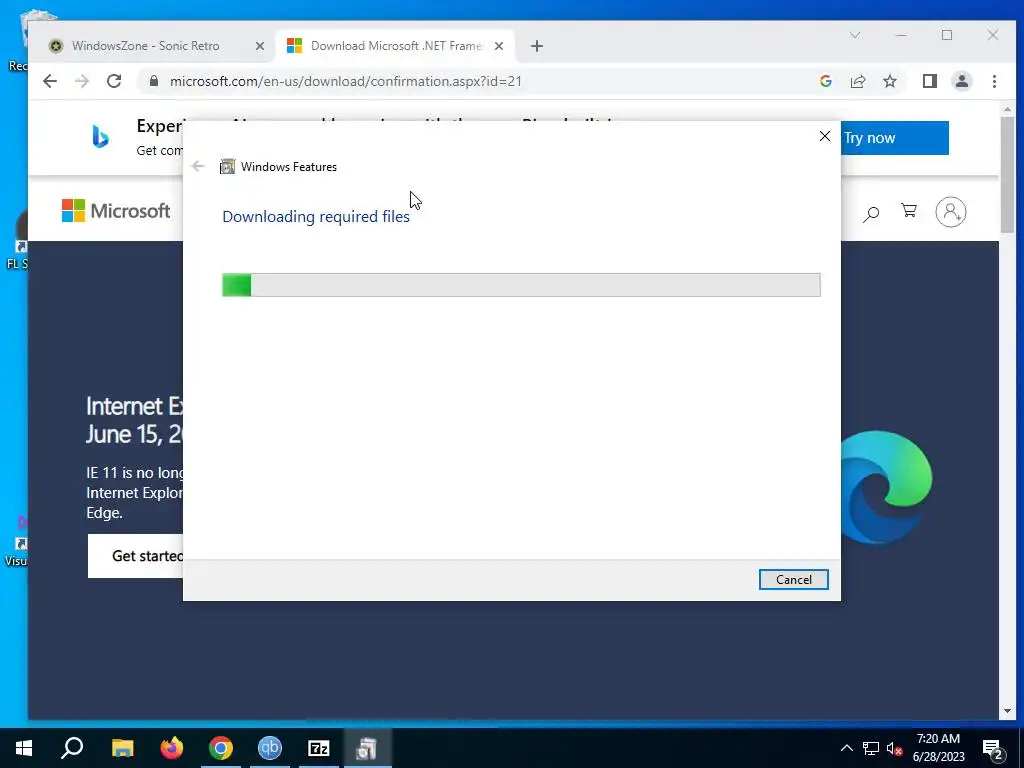Click the Get started button

pyautogui.click(x=136, y=556)
